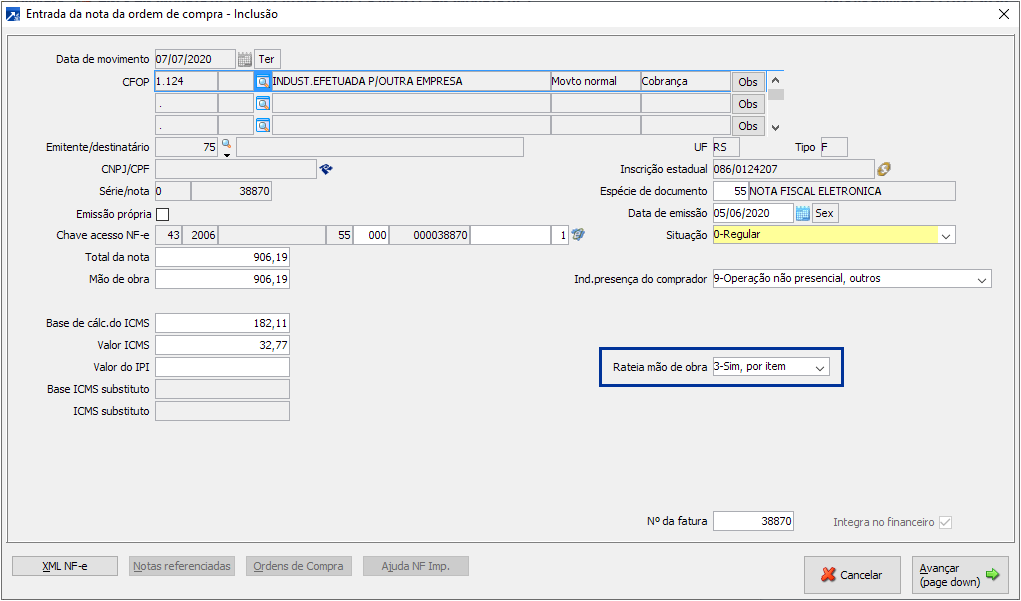Click app icon in the title bar
This screenshot has width=1021, height=601.
click(x=12, y=14)
